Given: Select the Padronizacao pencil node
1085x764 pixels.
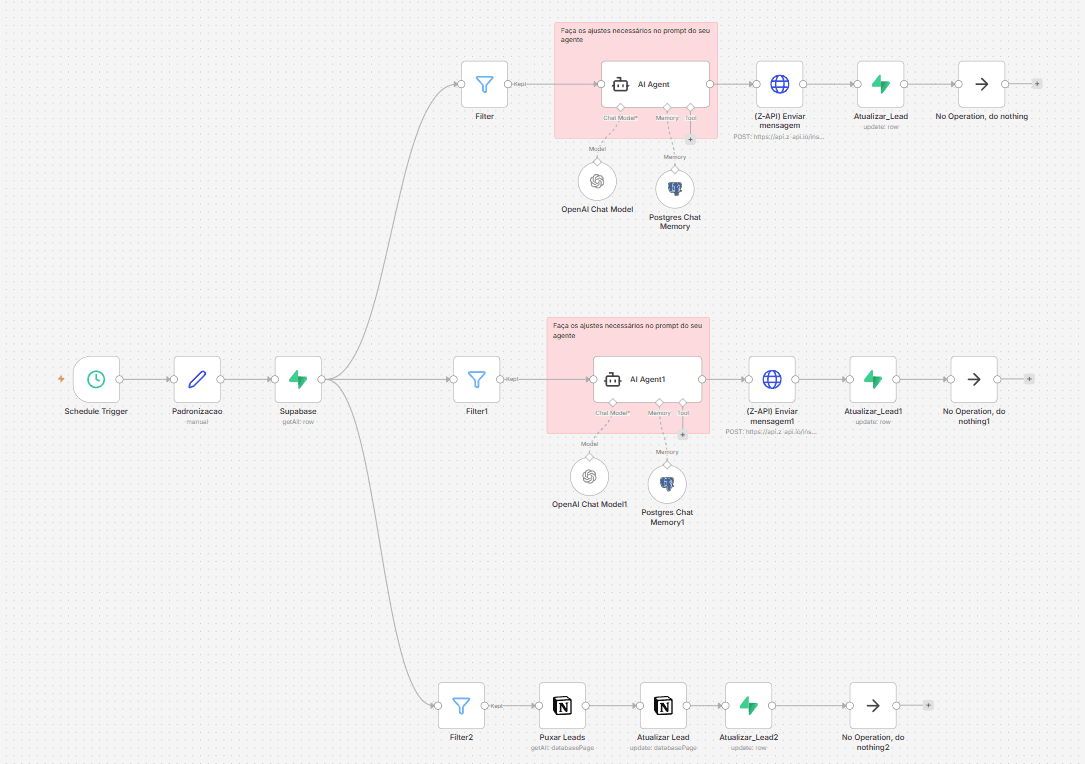Looking at the screenshot, I should (x=197, y=379).
